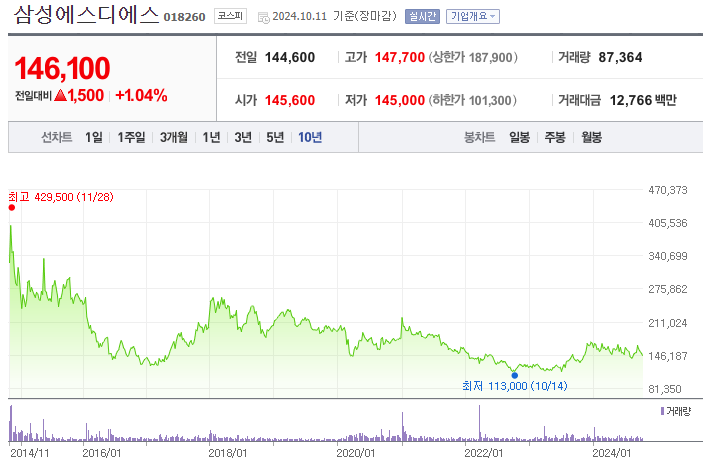Click the 470,373 price axis label
Viewport: 703px width, 473px height.
(668, 190)
